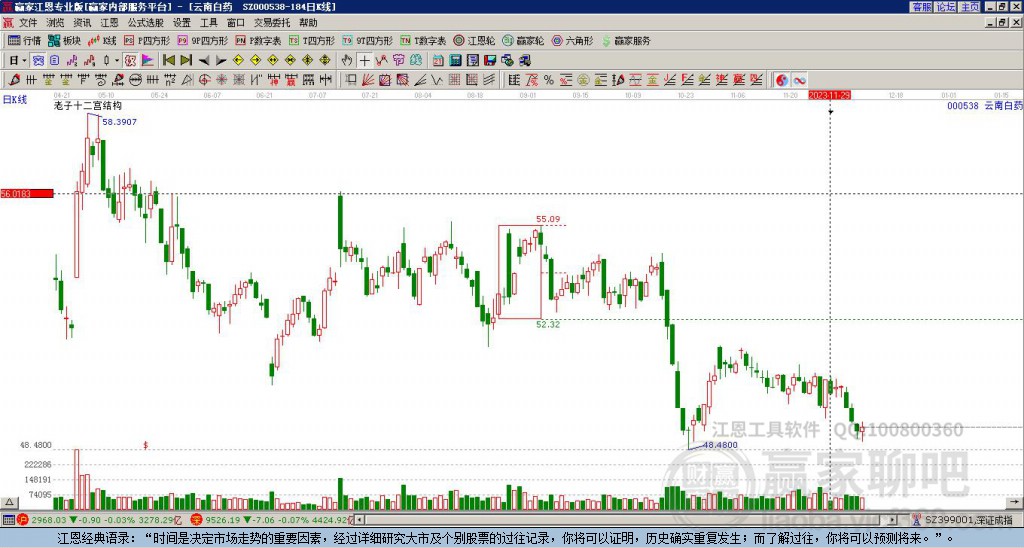The height and width of the screenshot is (548, 1024).
Task: Select the red pen drawing tool
Action: [x=14, y=80]
